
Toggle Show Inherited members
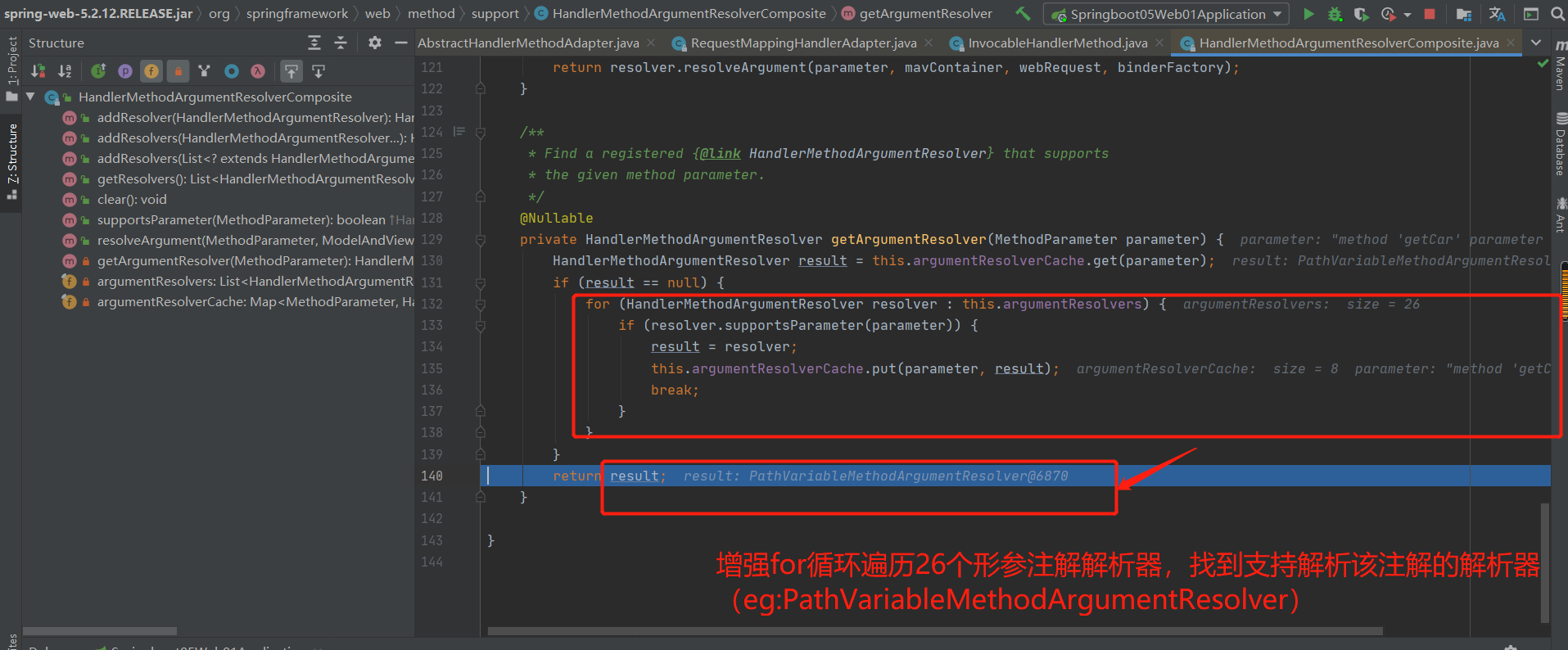[x=98, y=71]
